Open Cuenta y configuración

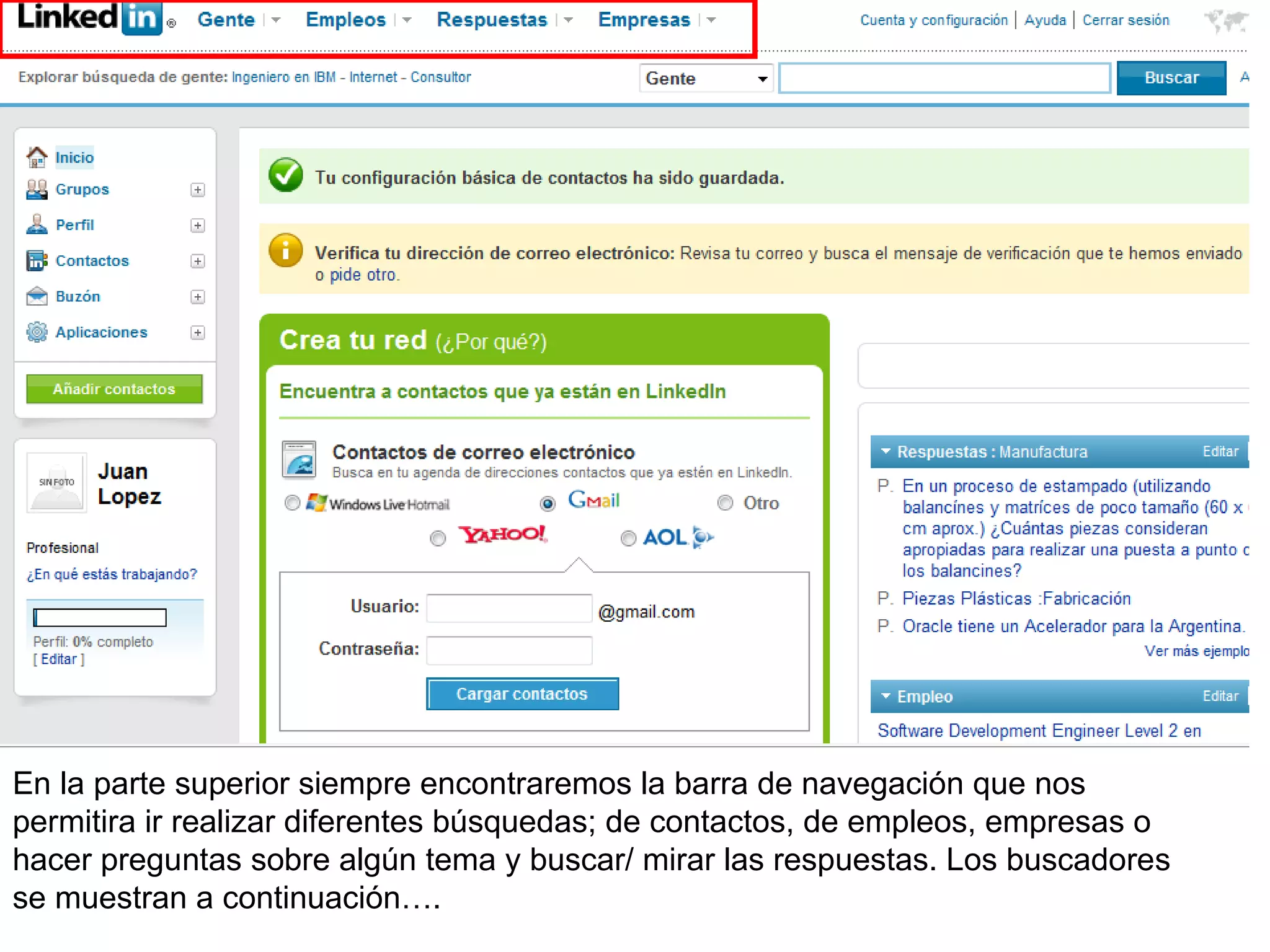(934, 20)
